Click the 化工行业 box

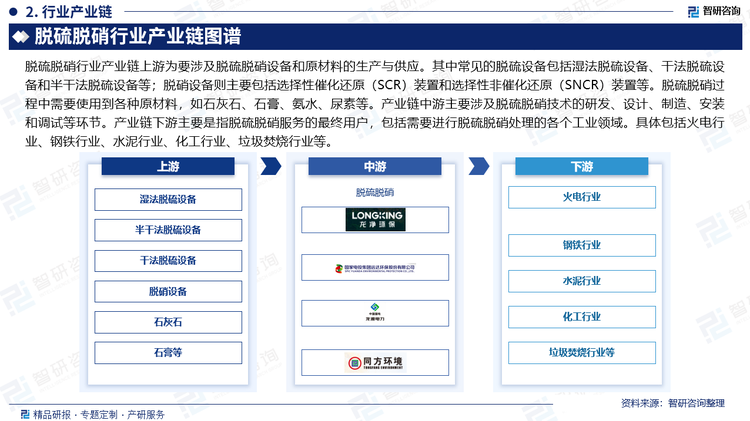(582, 317)
